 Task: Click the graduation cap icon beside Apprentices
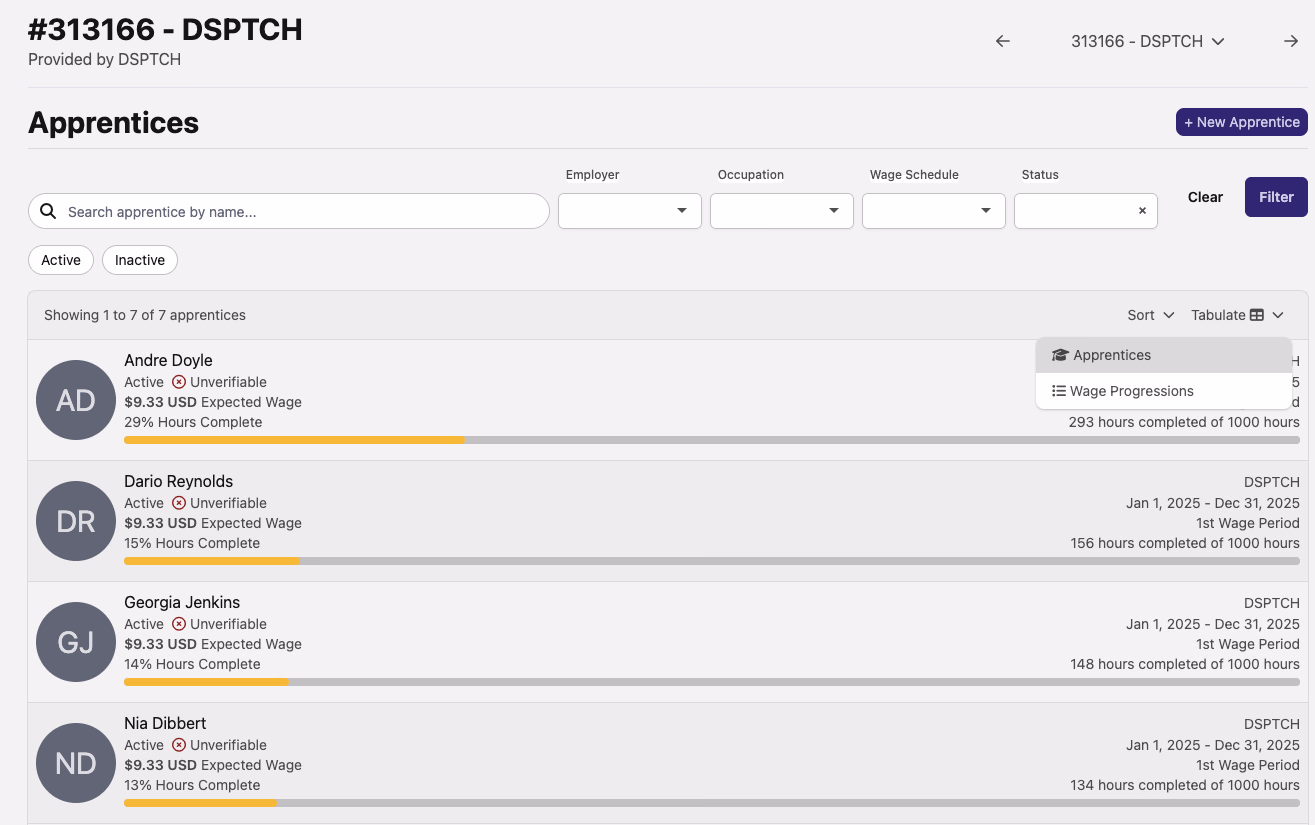coord(1060,355)
